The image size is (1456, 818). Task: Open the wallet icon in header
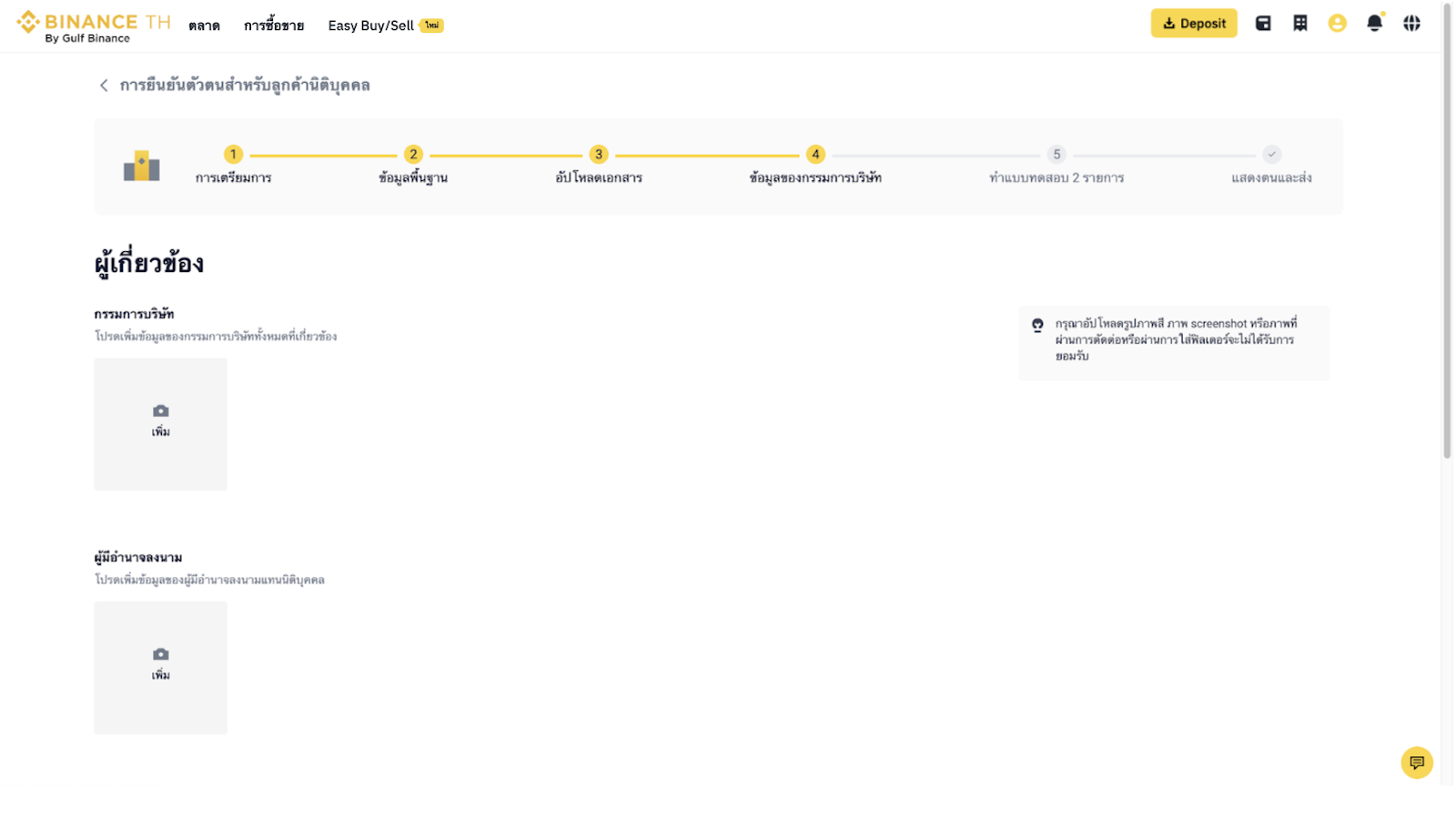pyautogui.click(x=1263, y=24)
